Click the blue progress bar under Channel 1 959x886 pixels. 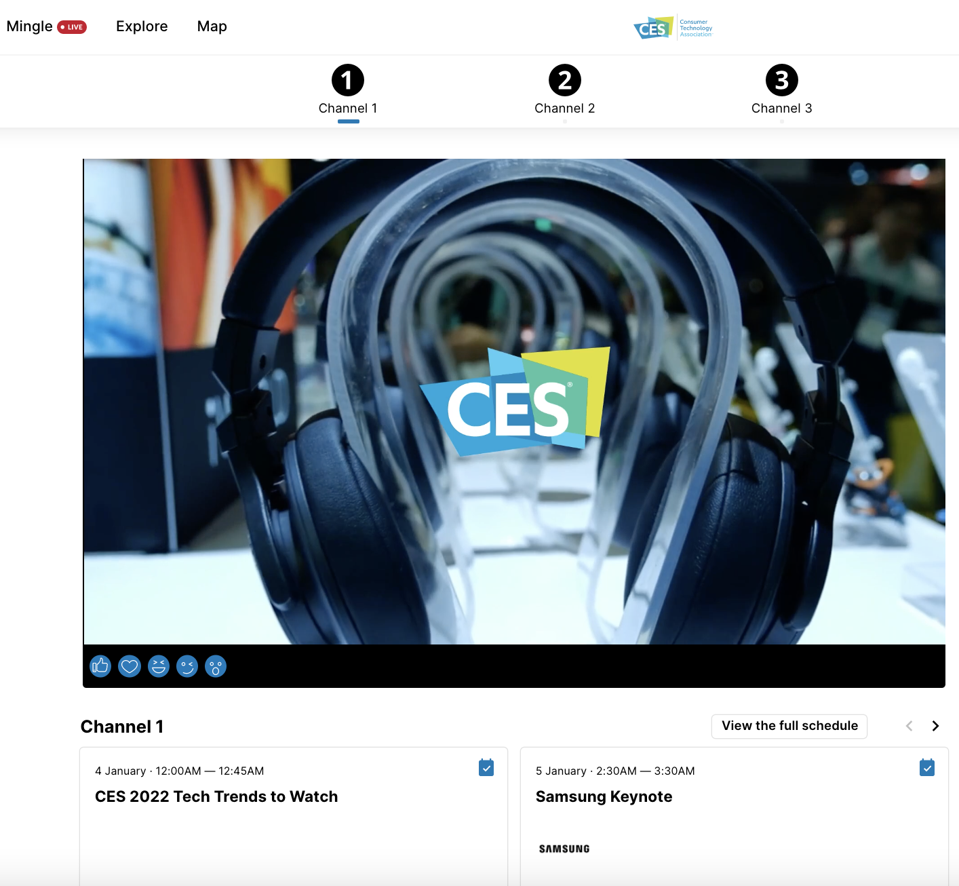point(347,122)
